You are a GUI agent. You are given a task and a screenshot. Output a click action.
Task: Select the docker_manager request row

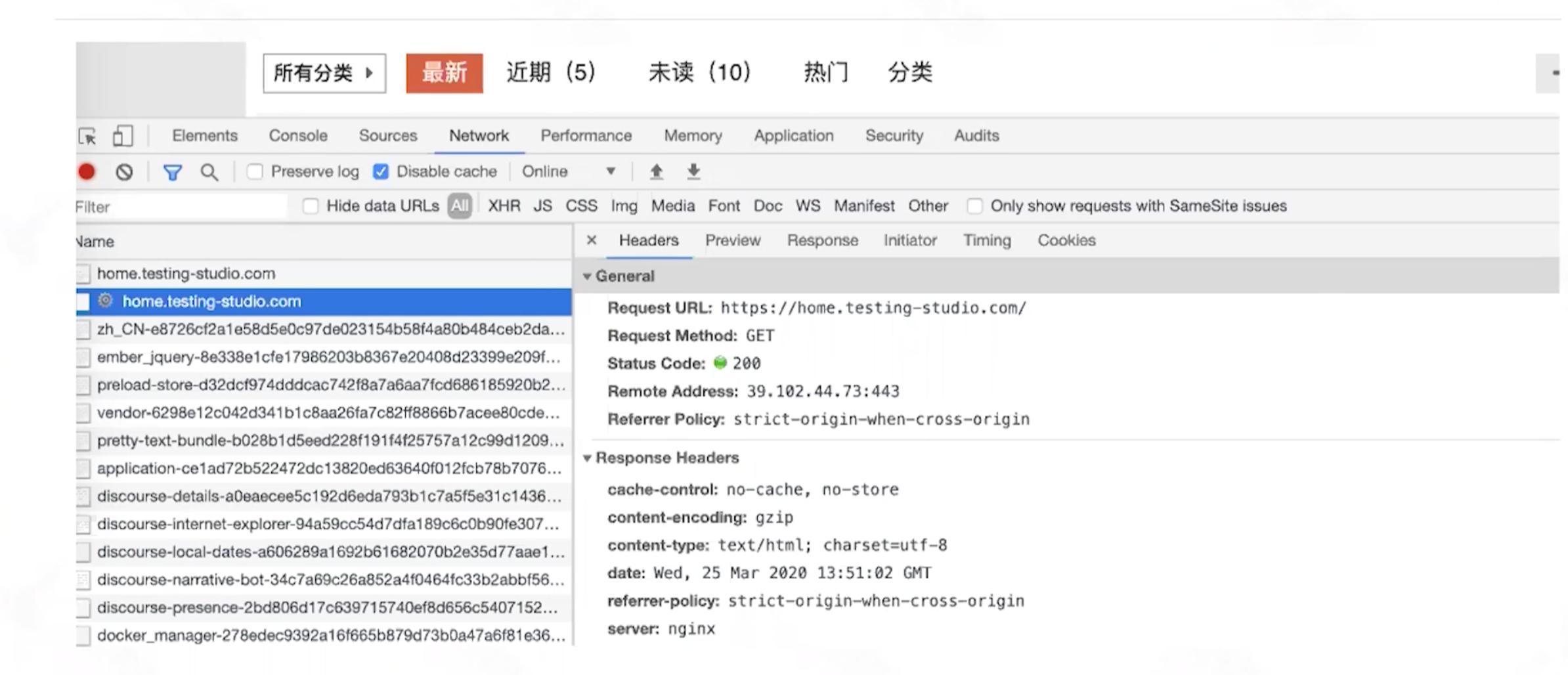coord(324,636)
